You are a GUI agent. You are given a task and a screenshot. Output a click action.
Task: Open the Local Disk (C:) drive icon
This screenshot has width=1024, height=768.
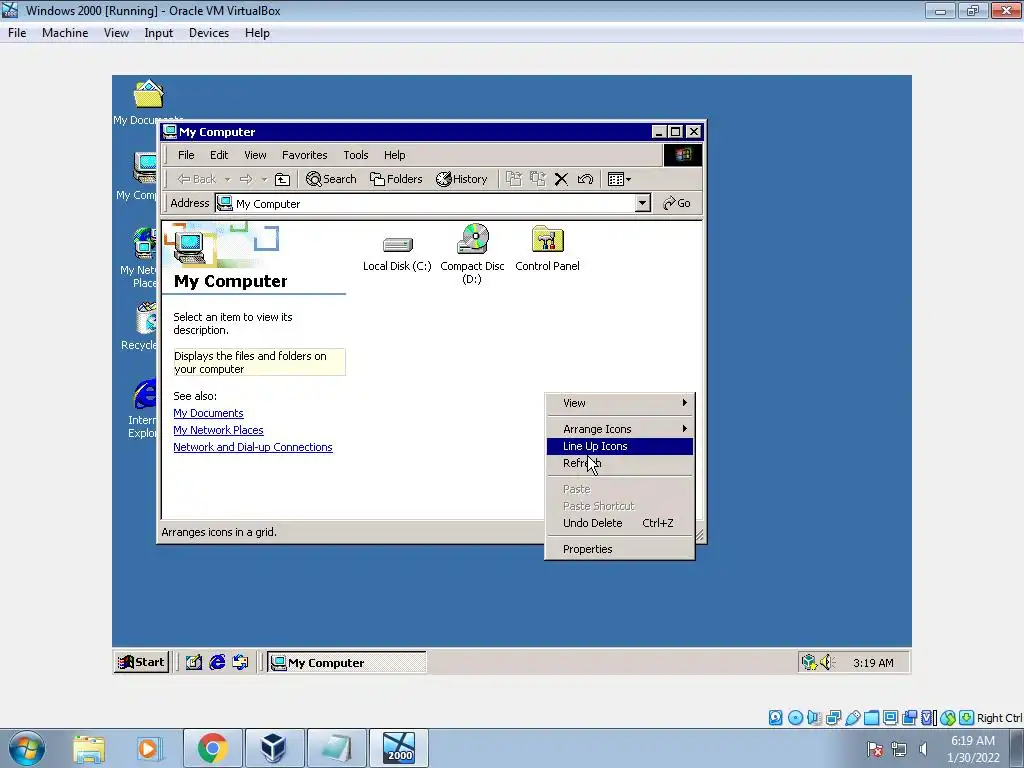397,246
